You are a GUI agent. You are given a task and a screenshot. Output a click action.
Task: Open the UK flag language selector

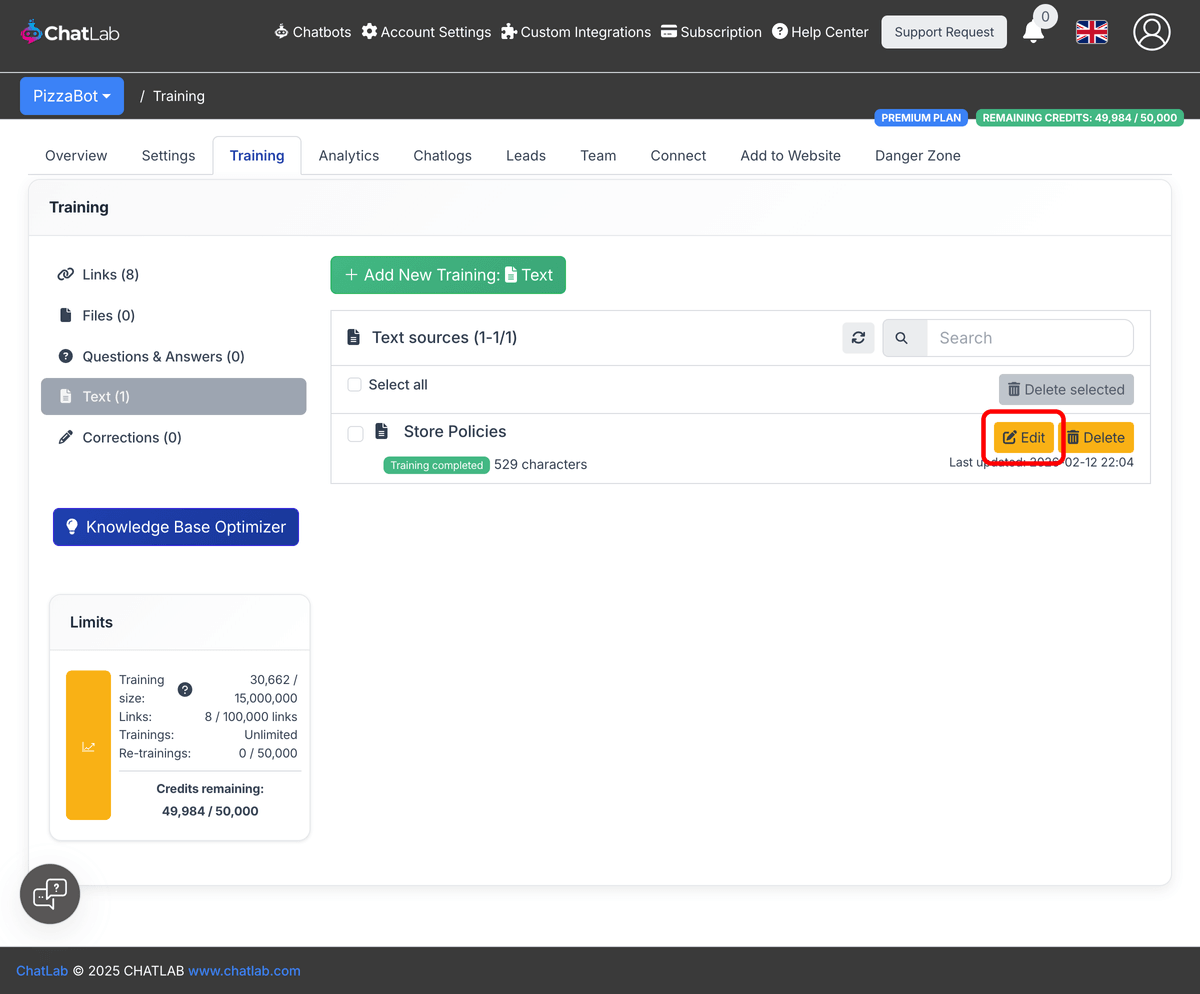click(x=1092, y=32)
